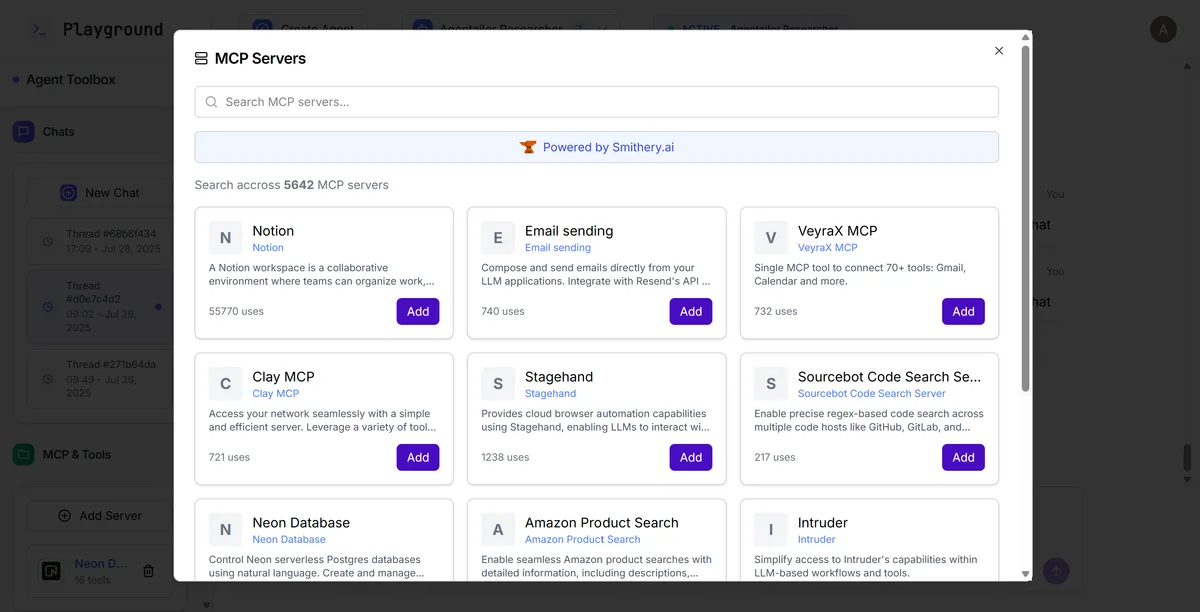Screen dimensions: 1200x612
Task: Click the send arrow button in background chat
Action: 1056,571
